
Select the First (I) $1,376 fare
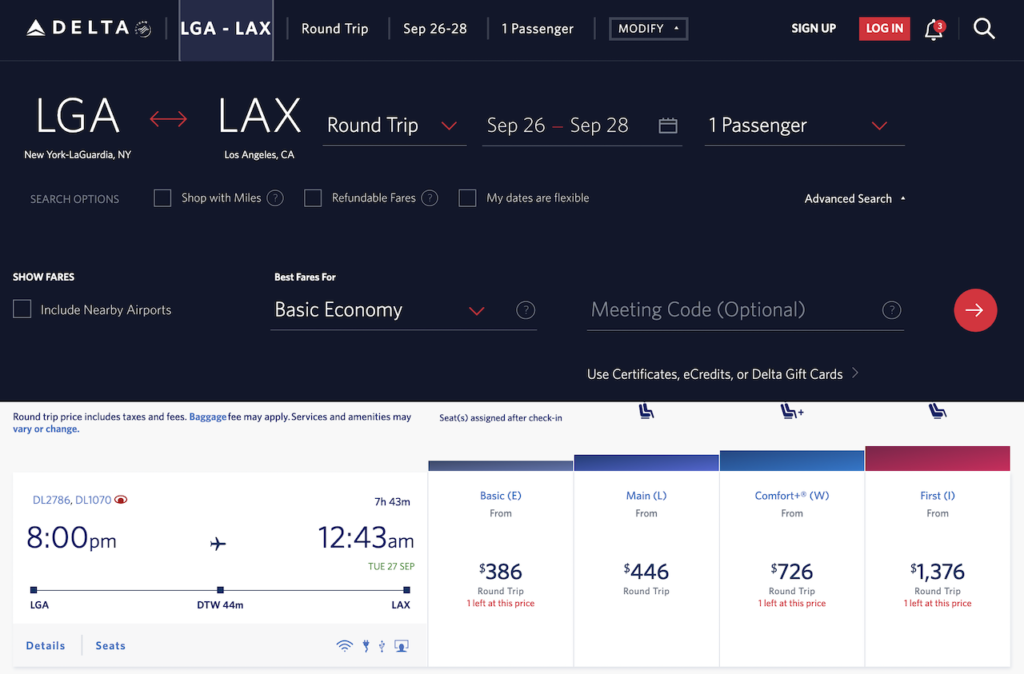pyautogui.click(x=937, y=568)
